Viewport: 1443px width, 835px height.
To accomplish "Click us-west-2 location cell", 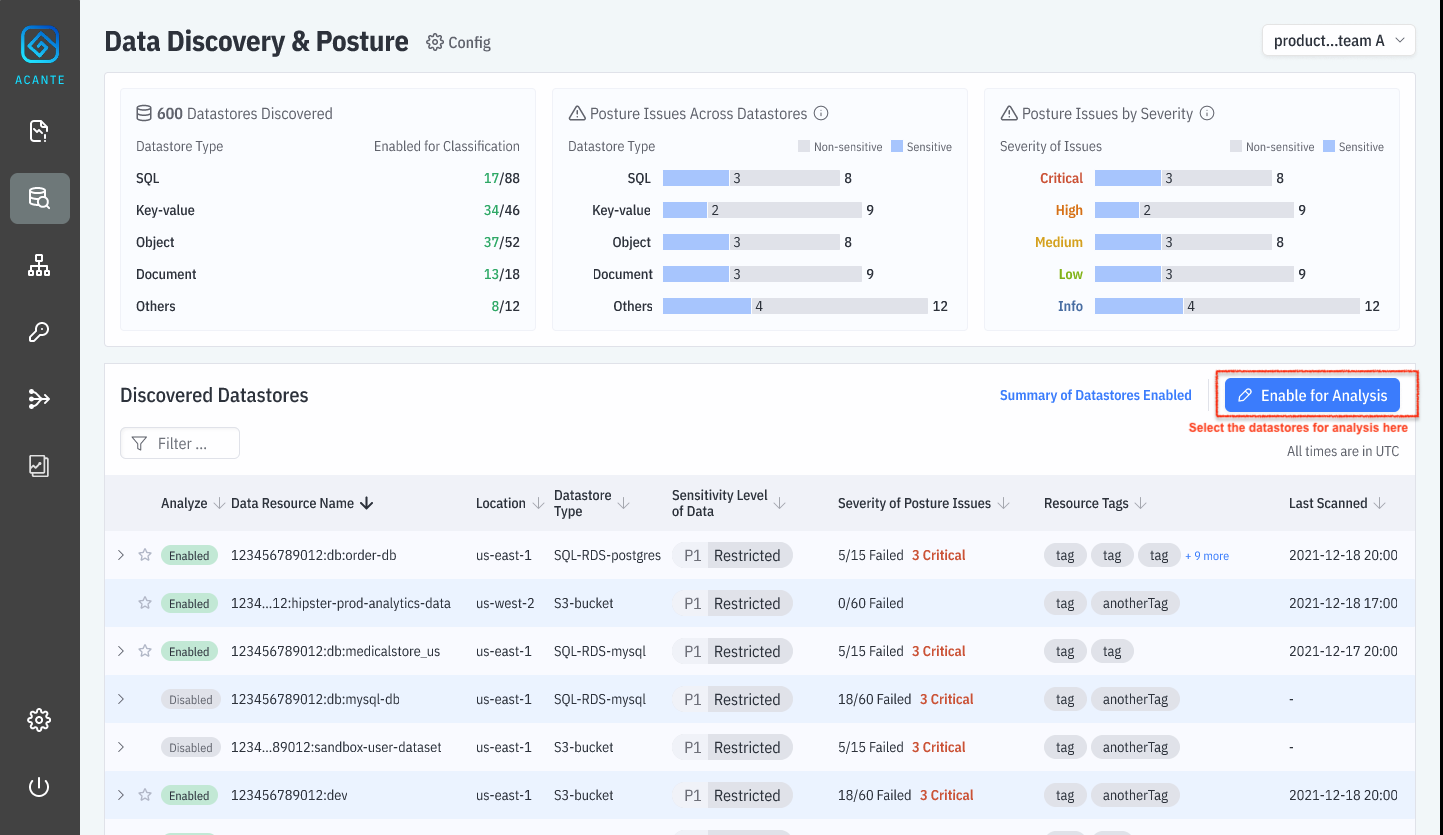I will click(505, 603).
